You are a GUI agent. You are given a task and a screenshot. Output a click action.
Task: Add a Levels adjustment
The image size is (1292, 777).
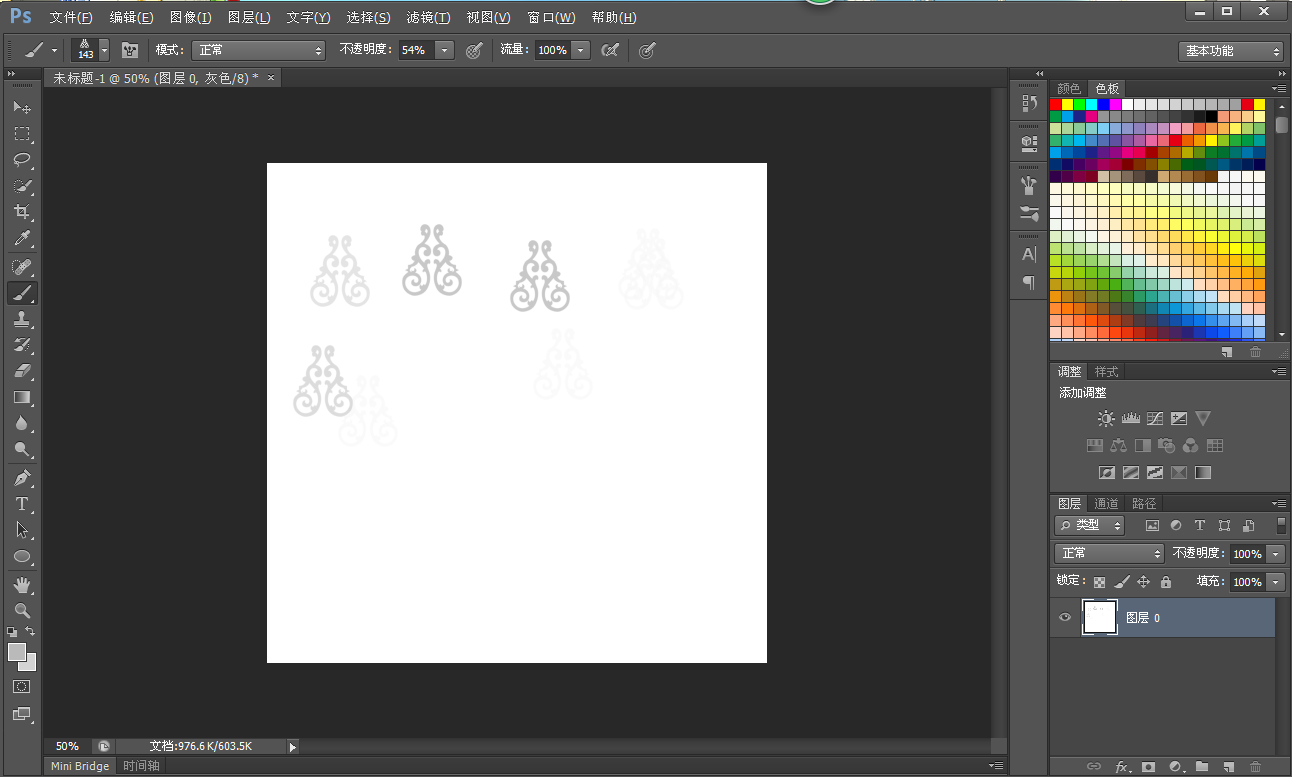[x=1131, y=418]
